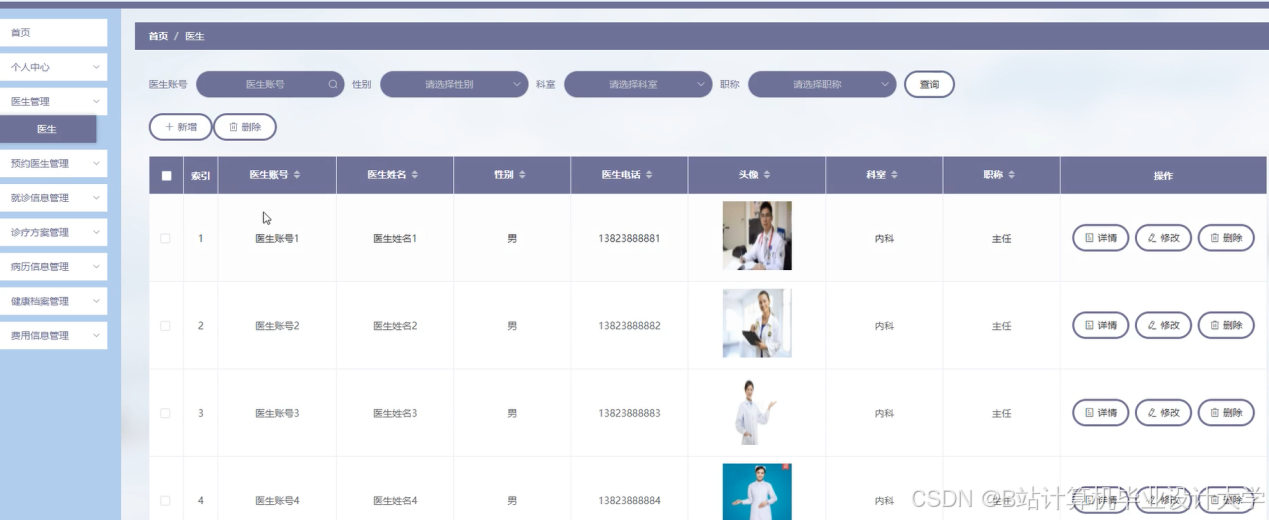1269x520 pixels.
Task: Open the 请选择职称 dropdown
Action: tap(822, 85)
